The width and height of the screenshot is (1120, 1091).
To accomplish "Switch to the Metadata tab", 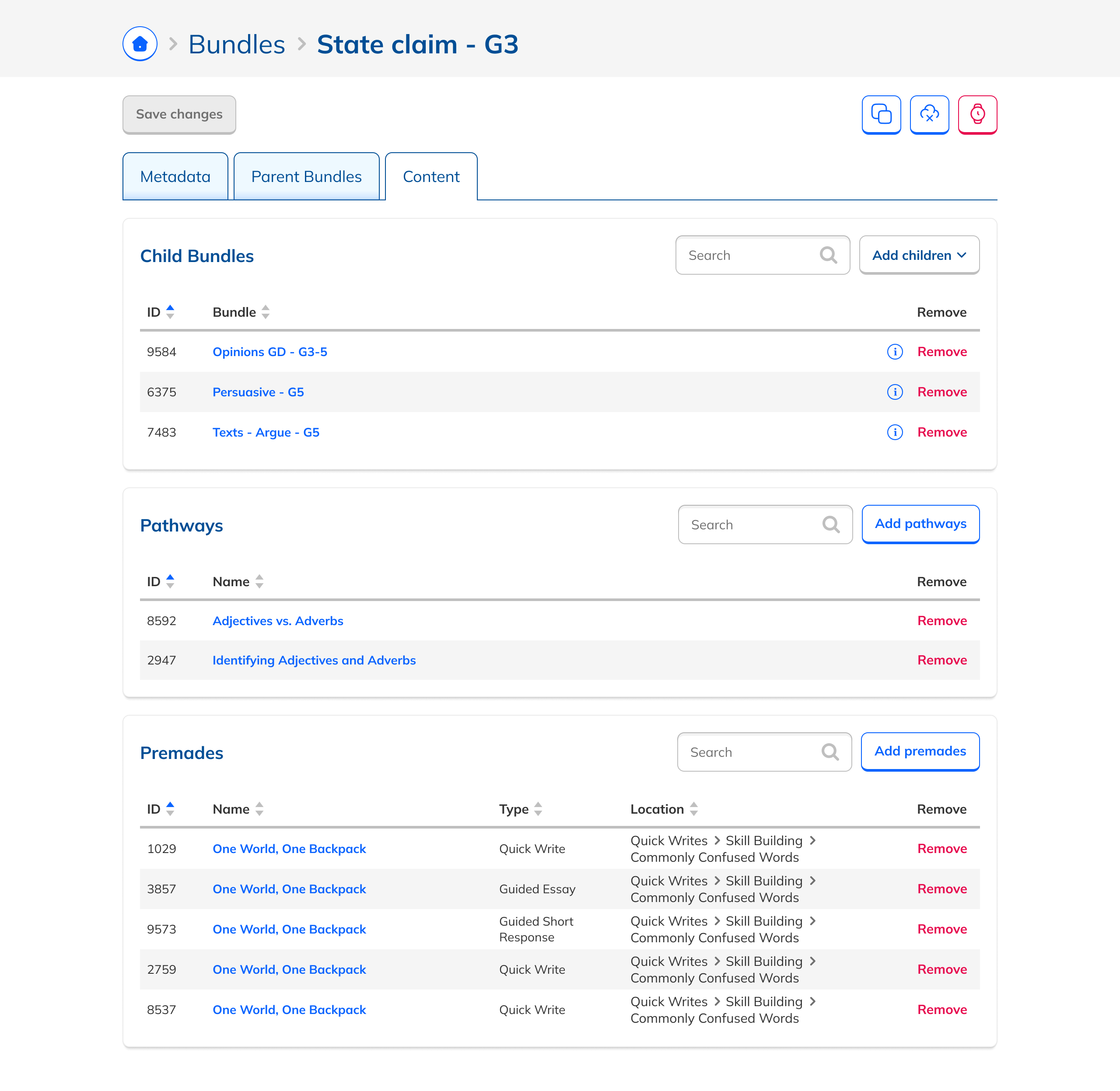I will [x=175, y=176].
